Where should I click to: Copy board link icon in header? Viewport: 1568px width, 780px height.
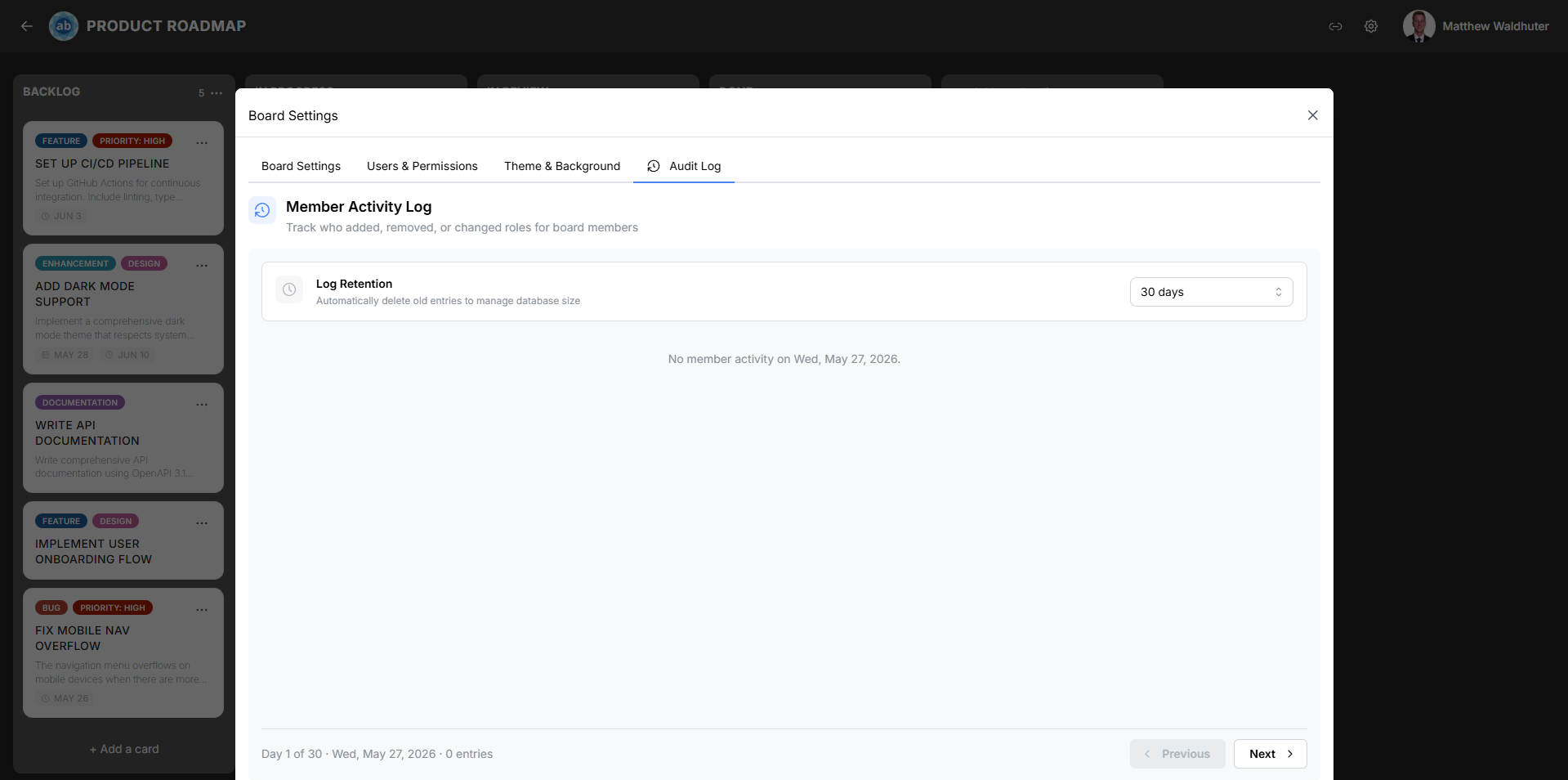point(1335,26)
